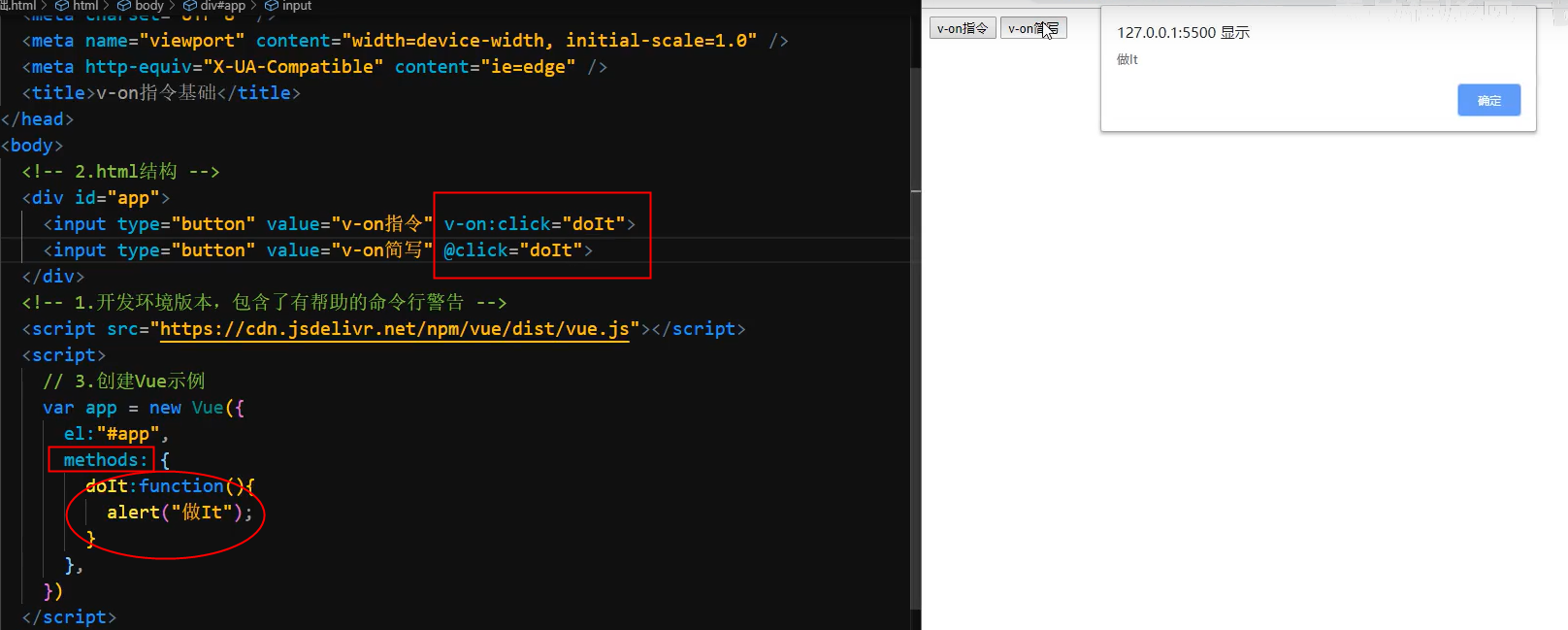Click the title line "v-on指令基础"
Viewport: 1568px width, 630px height.
click(x=161, y=93)
